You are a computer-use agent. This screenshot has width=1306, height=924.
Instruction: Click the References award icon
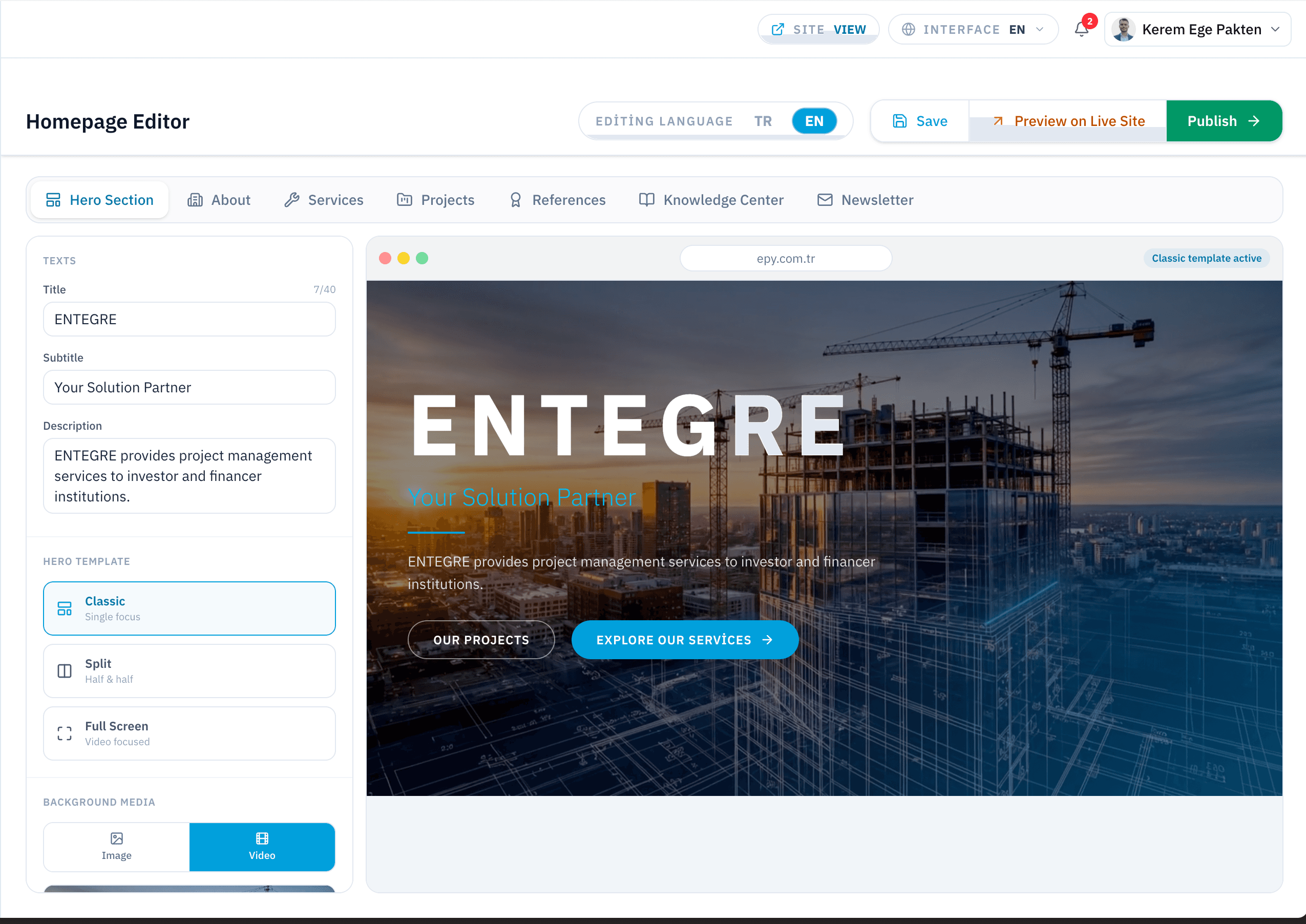click(x=515, y=200)
